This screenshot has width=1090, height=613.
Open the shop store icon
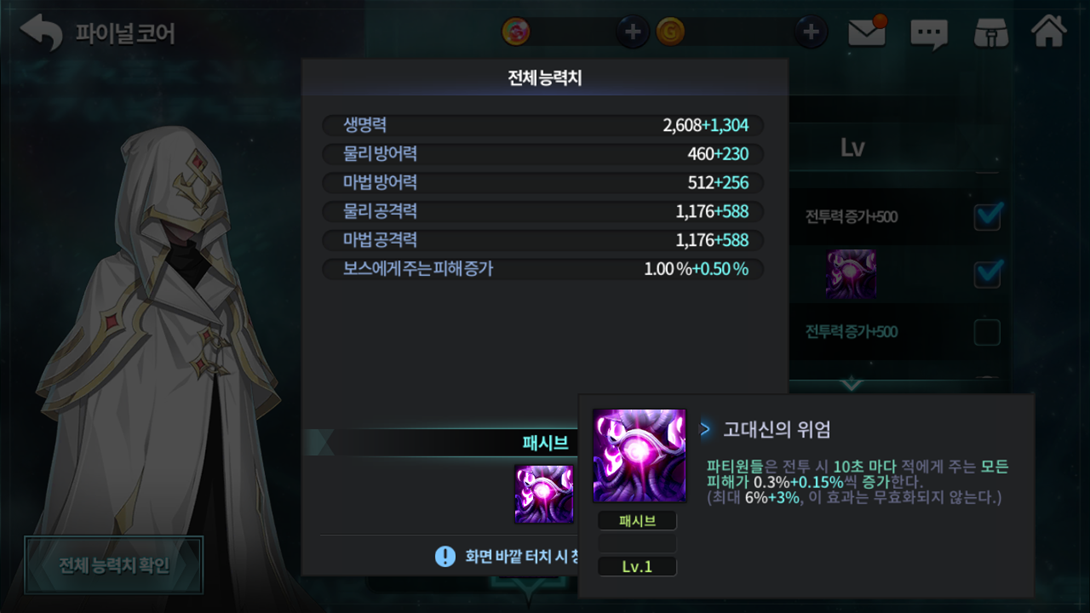[991, 33]
